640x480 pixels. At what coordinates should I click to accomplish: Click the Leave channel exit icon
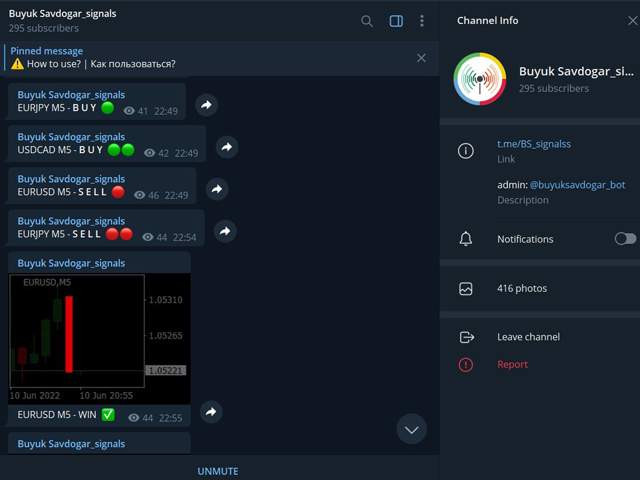[x=467, y=337]
